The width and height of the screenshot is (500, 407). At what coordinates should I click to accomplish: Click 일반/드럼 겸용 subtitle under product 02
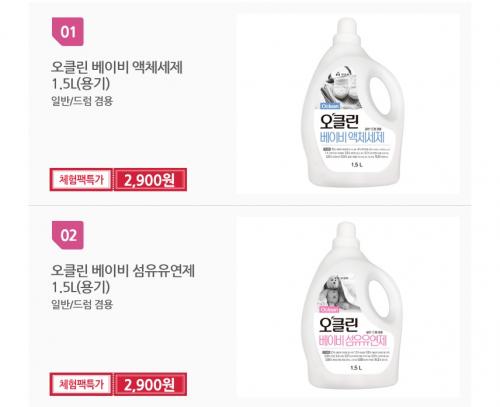click(82, 304)
